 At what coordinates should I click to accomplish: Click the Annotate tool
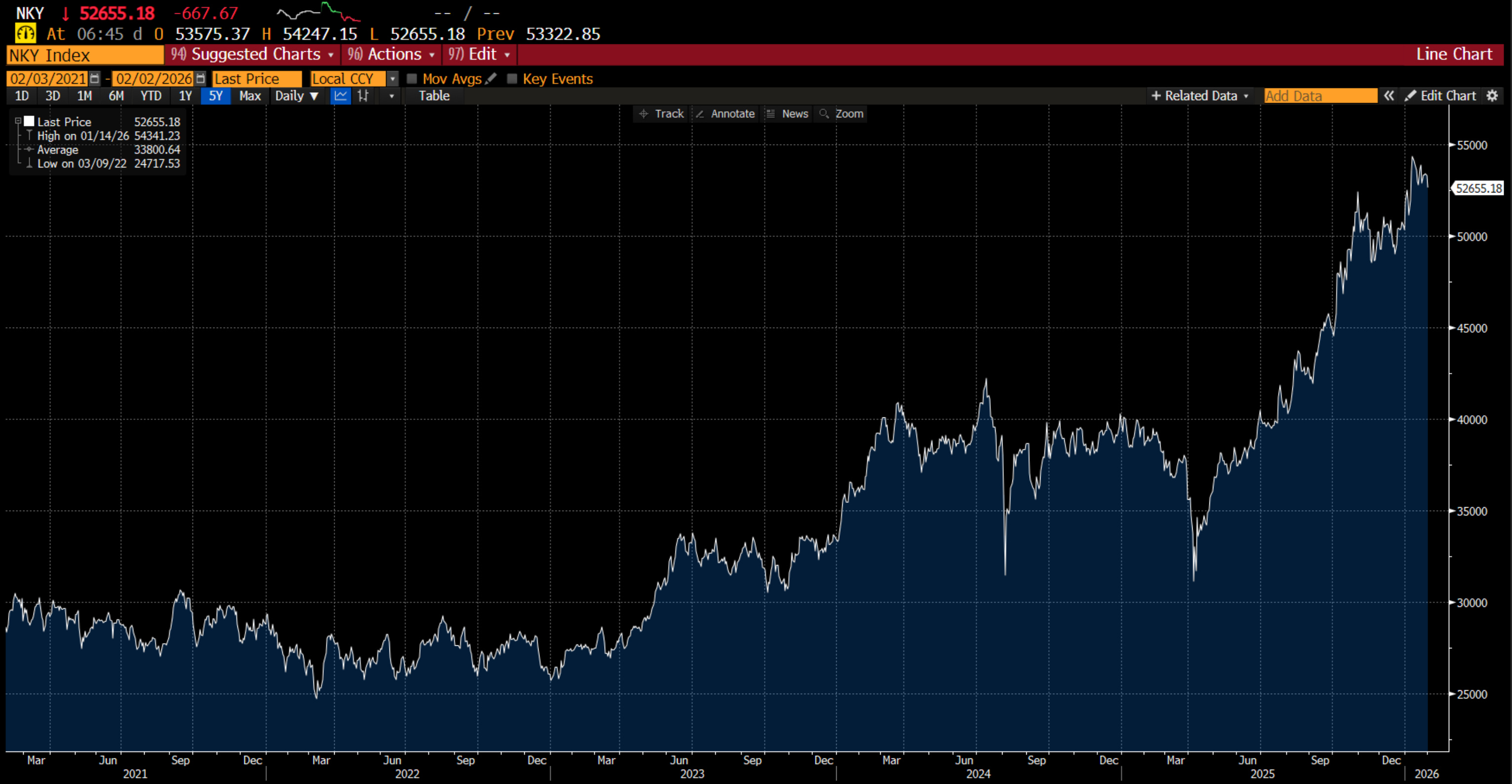(726, 114)
